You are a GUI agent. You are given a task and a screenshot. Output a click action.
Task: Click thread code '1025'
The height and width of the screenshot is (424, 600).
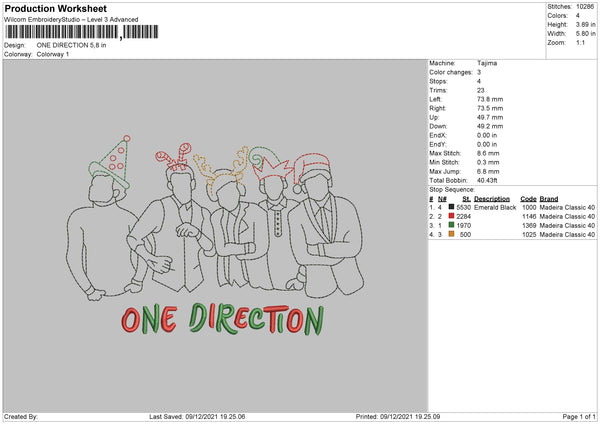[x=529, y=235]
